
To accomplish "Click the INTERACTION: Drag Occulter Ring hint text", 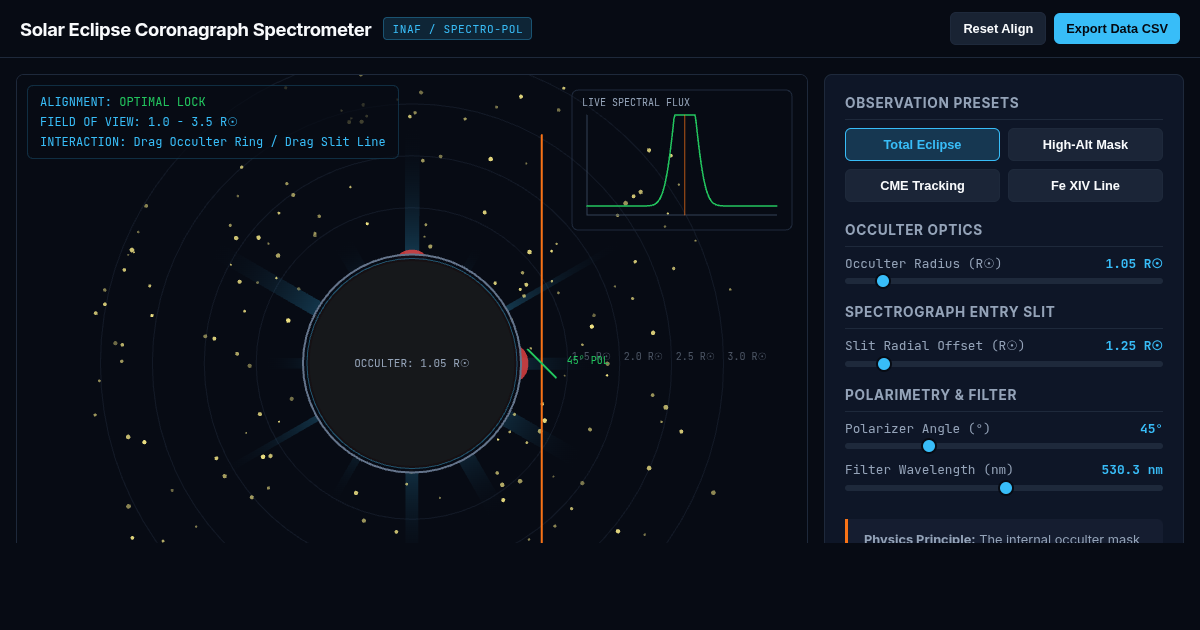I will (x=213, y=142).
